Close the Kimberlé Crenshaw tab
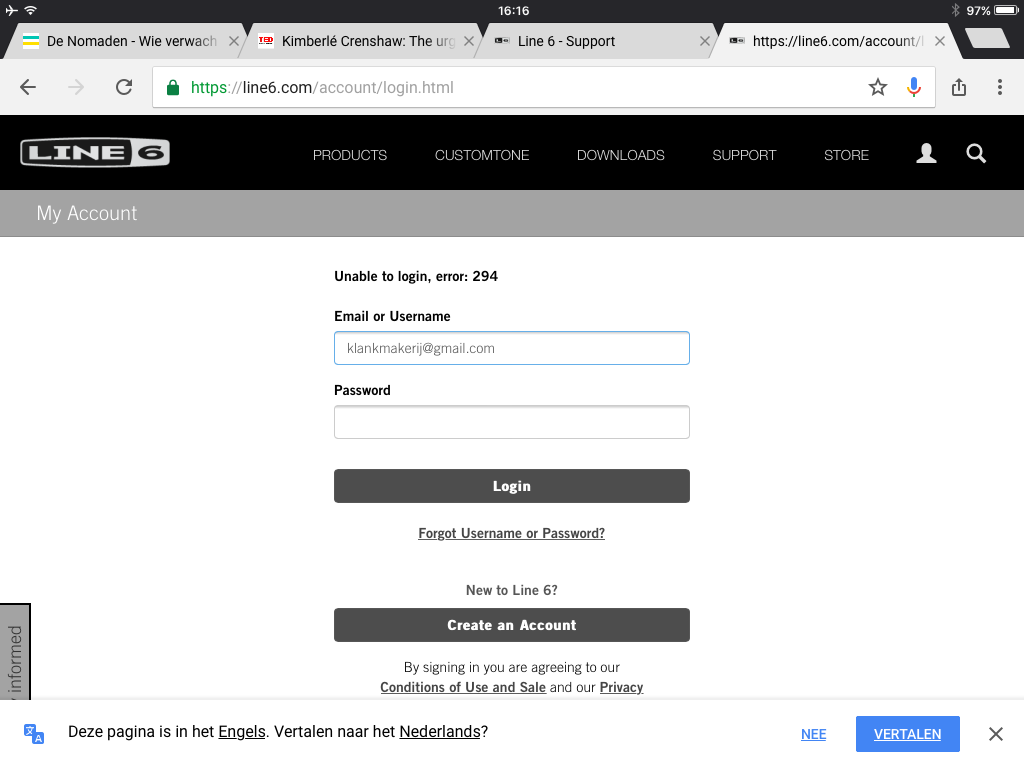Image resolution: width=1024 pixels, height=768 pixels. click(470, 41)
